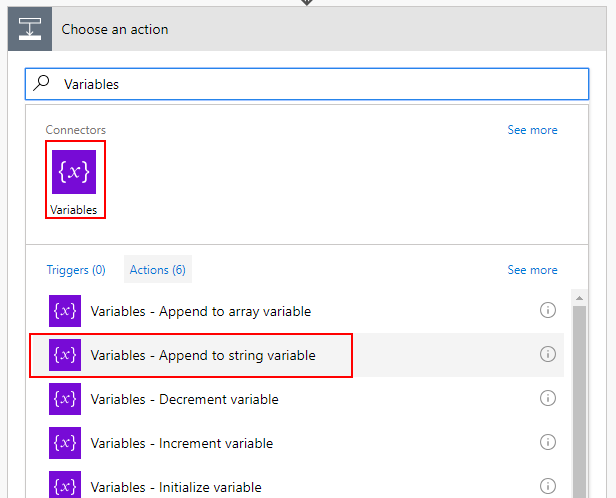View info for Increment variable
Screen dimensions: 616x498
coord(547,442)
